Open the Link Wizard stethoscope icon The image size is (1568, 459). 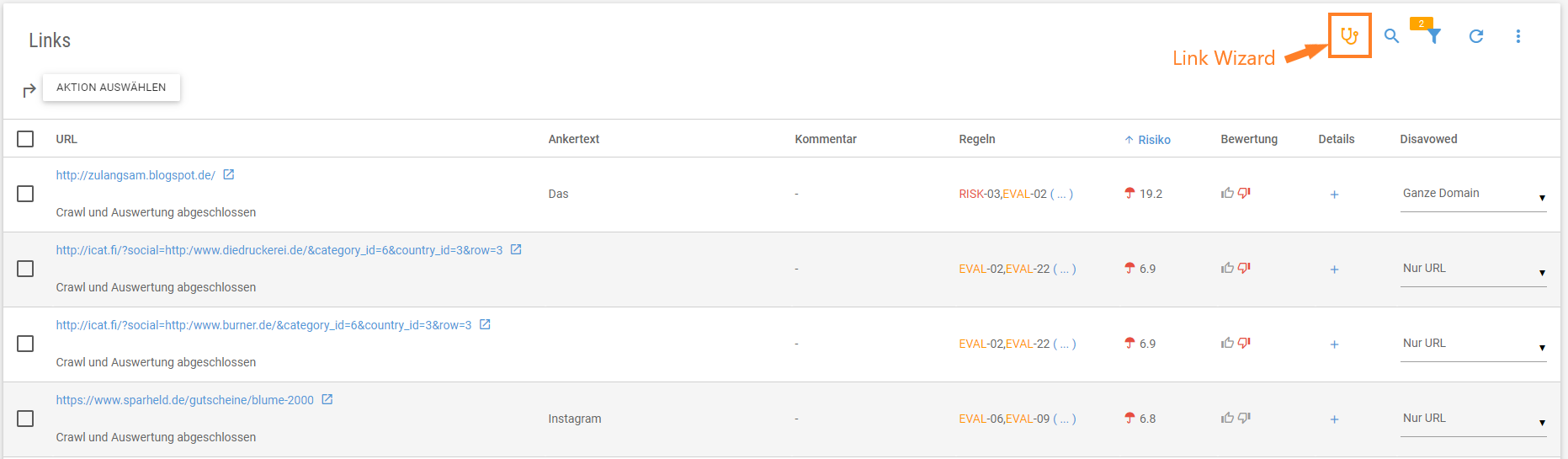click(x=1349, y=36)
